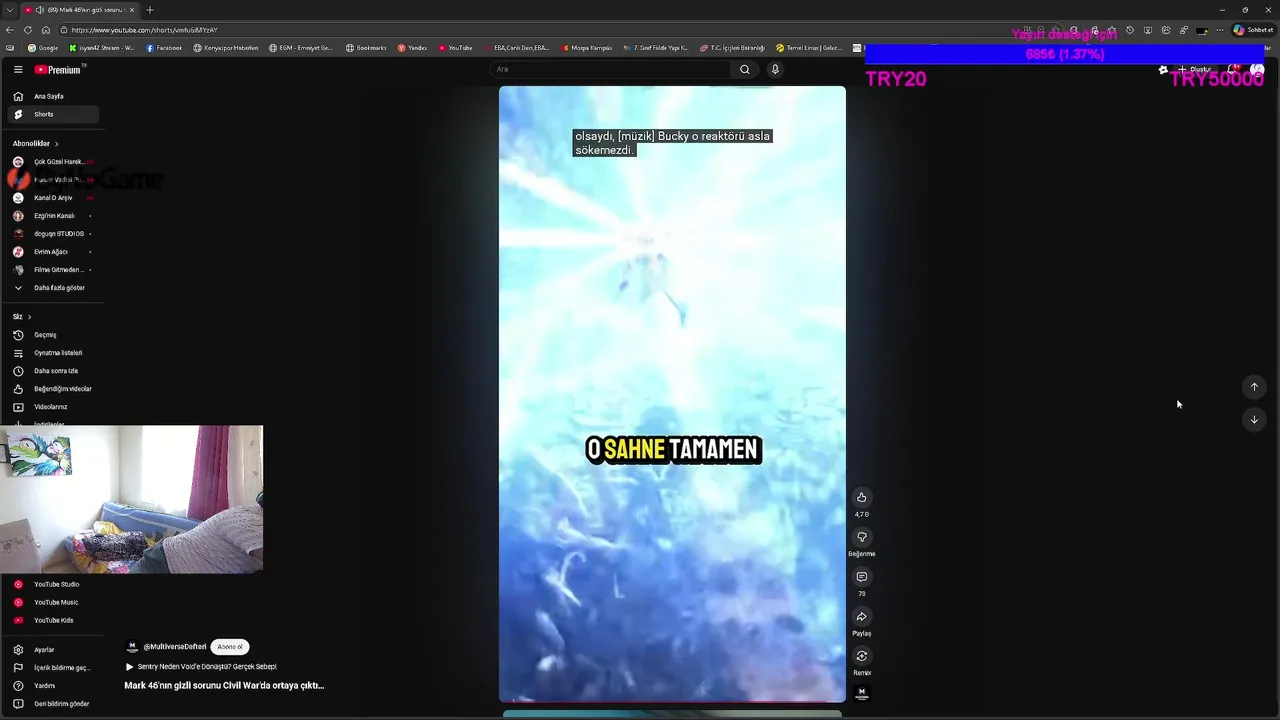Viewport: 1280px width, 720px height.
Task: Open the sound source thumbnail
Action: pos(861,694)
